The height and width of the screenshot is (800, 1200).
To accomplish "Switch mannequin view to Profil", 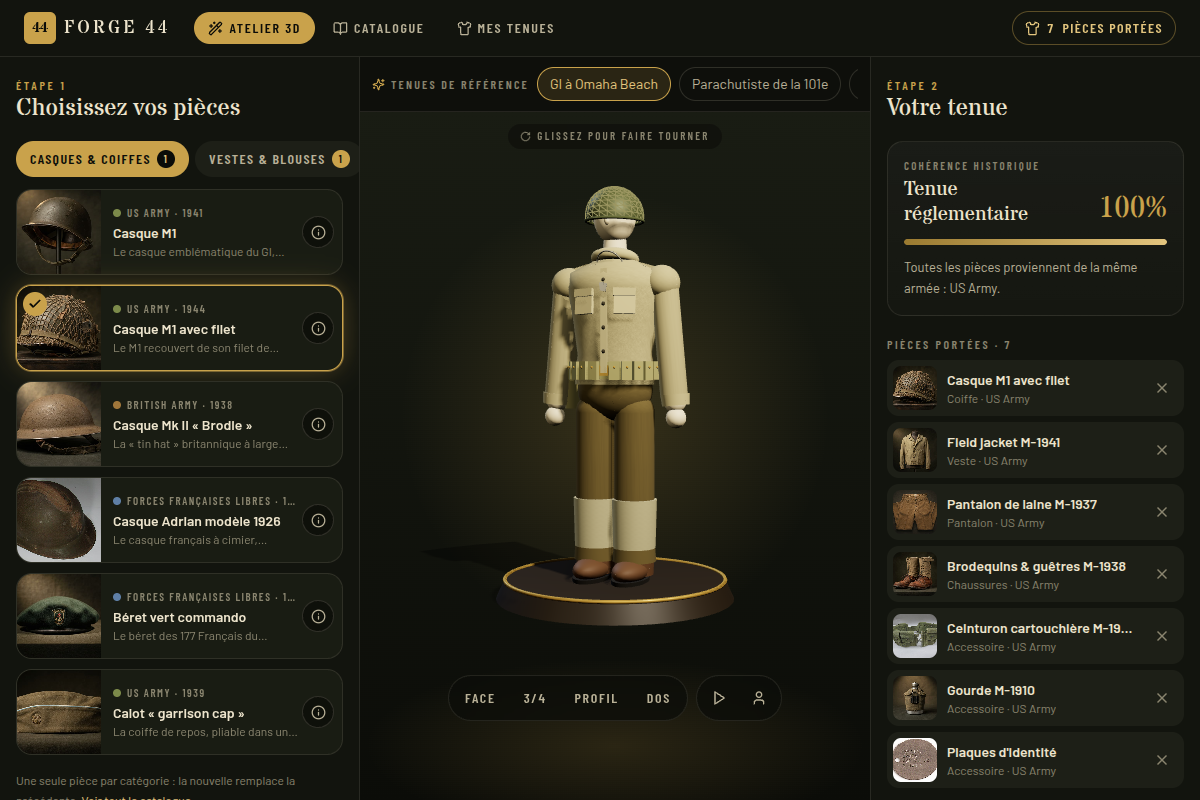I will point(596,698).
